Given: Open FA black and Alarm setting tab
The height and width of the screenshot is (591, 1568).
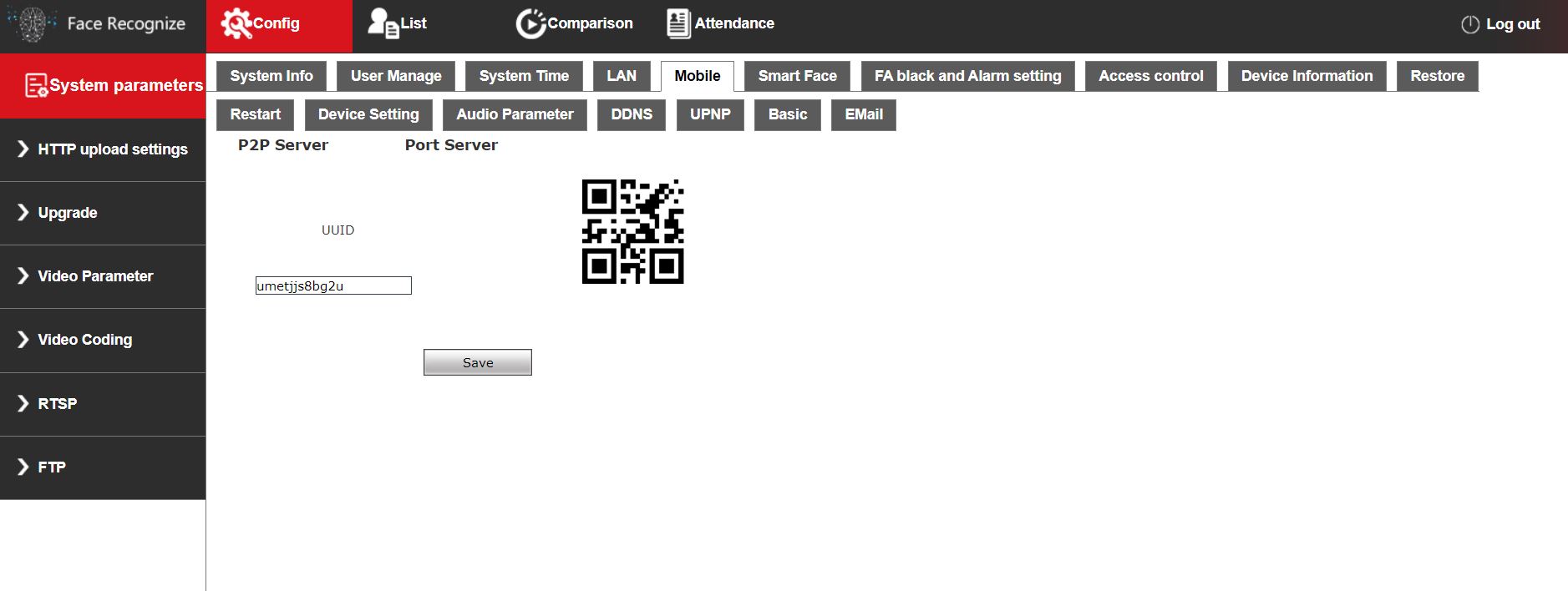Looking at the screenshot, I should coord(967,76).
